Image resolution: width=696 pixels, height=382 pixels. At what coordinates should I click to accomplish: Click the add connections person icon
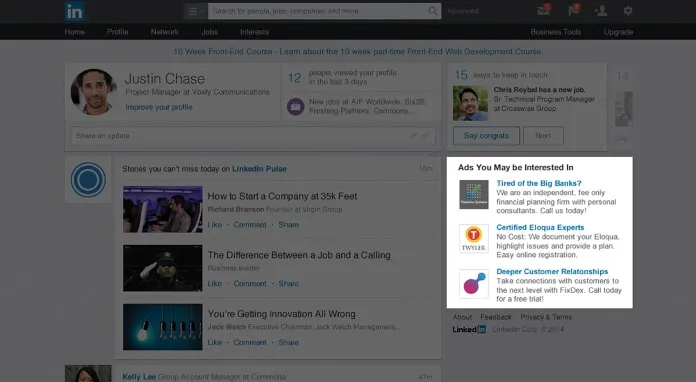click(x=601, y=11)
